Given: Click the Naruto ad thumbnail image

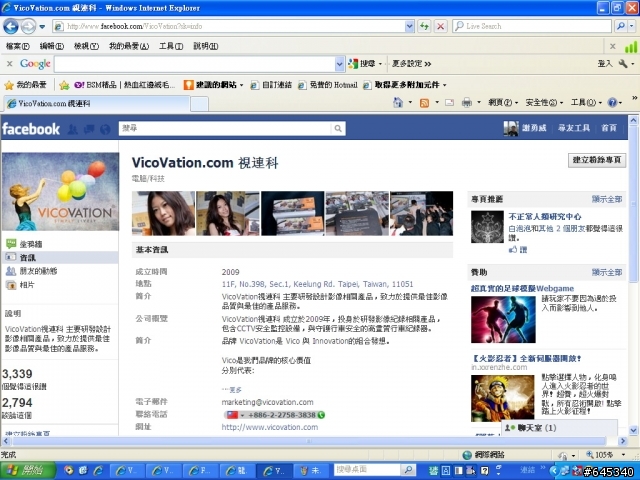Looking at the screenshot, I should (502, 398).
